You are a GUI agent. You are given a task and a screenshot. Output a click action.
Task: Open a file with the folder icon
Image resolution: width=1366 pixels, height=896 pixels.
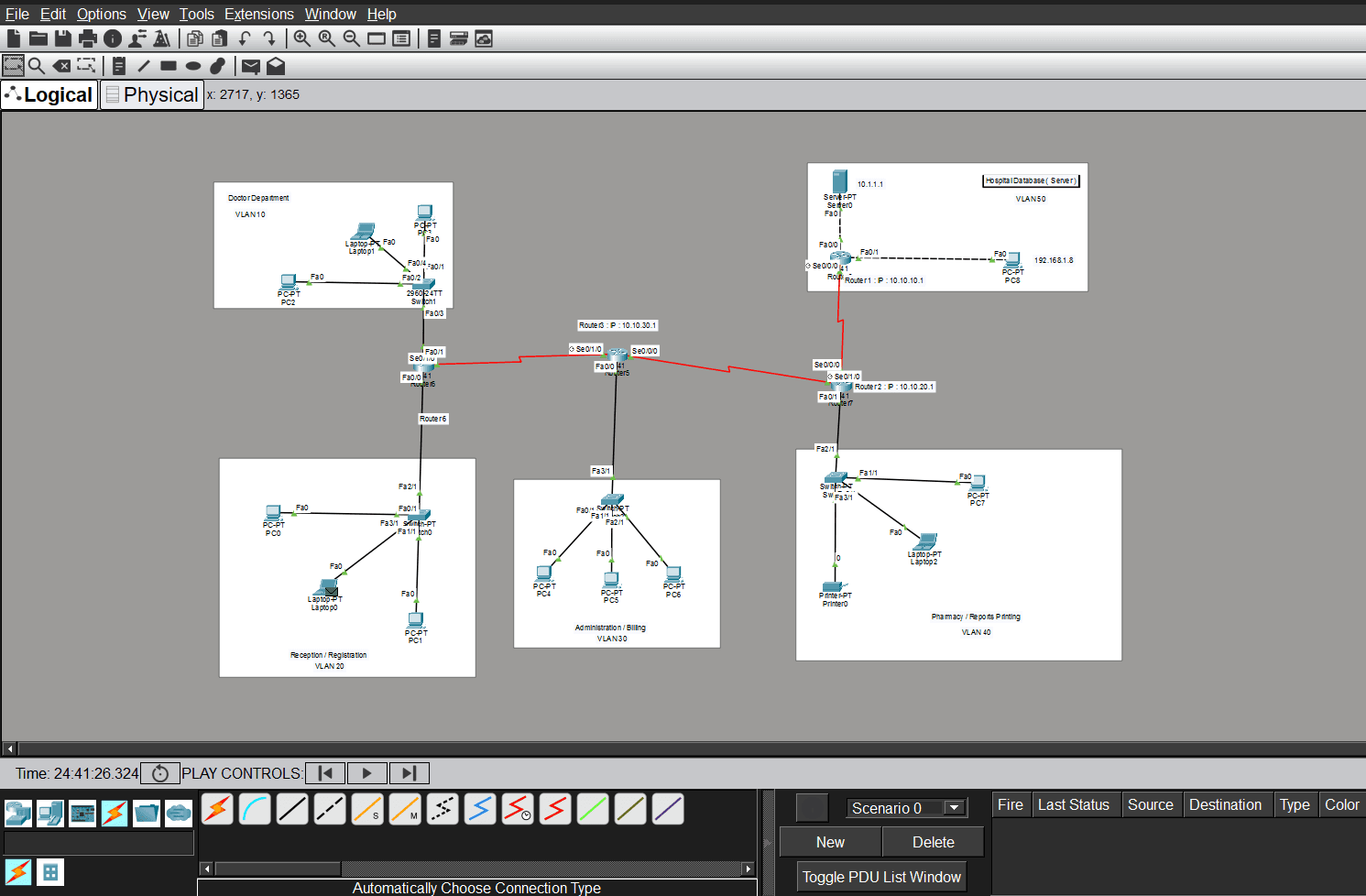(x=38, y=38)
